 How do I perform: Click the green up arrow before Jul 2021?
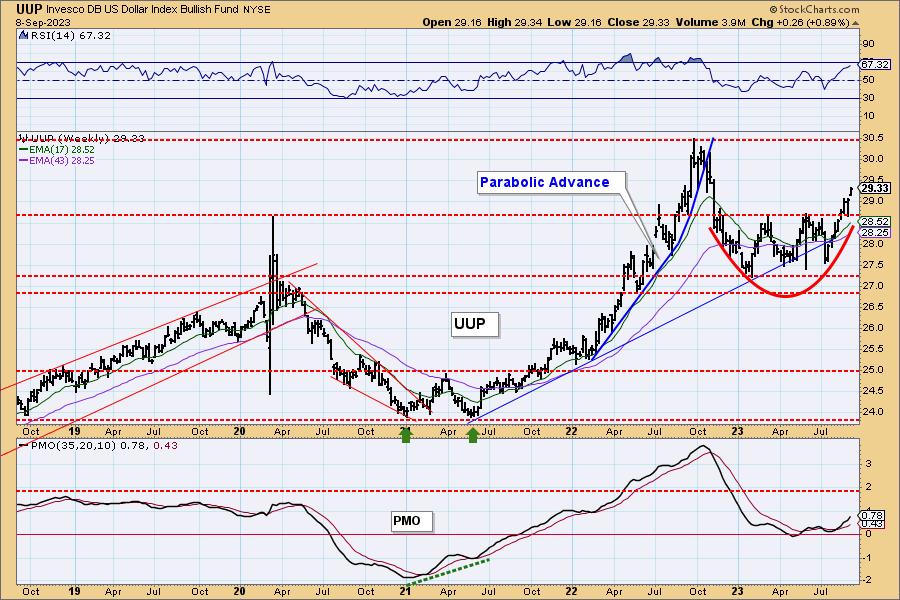tap(472, 435)
